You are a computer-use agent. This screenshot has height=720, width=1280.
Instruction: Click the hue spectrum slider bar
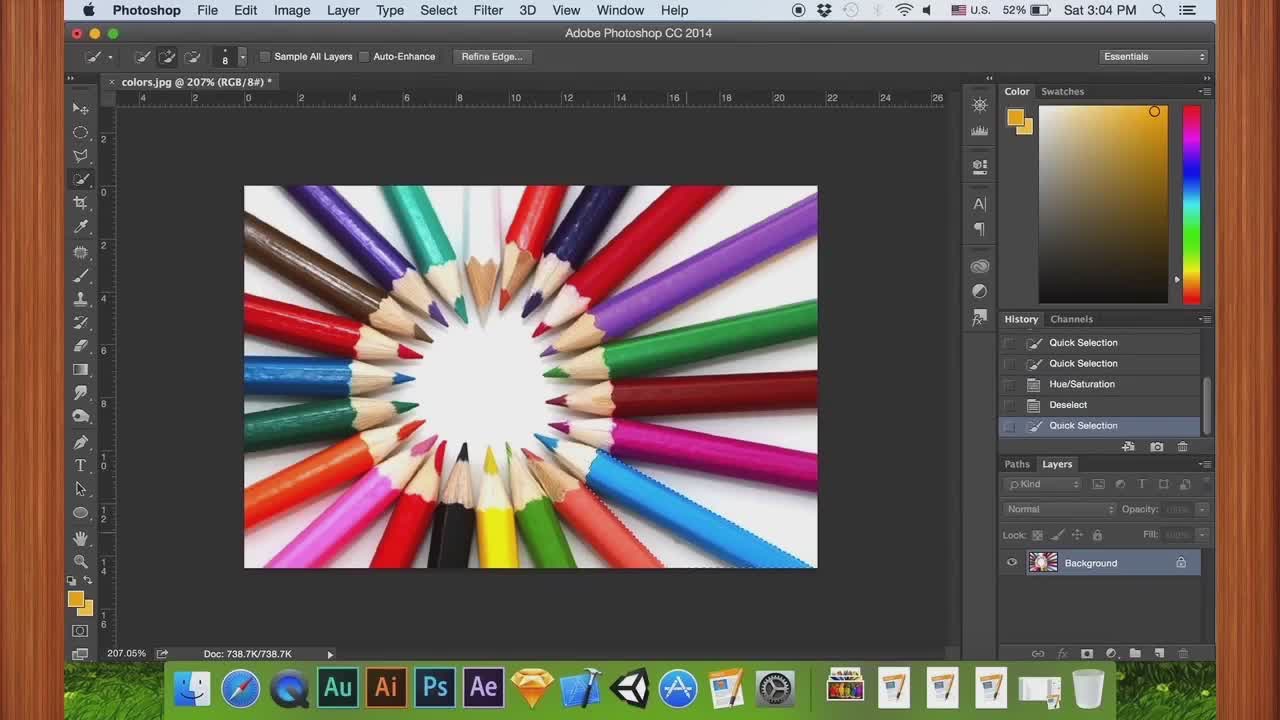tap(1191, 204)
